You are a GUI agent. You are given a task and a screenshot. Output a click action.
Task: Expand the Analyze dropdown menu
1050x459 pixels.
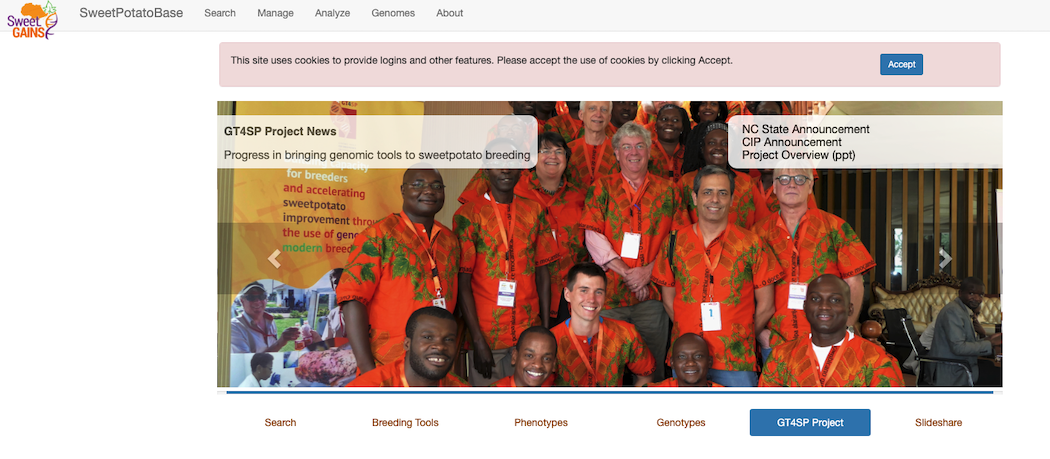coord(332,13)
